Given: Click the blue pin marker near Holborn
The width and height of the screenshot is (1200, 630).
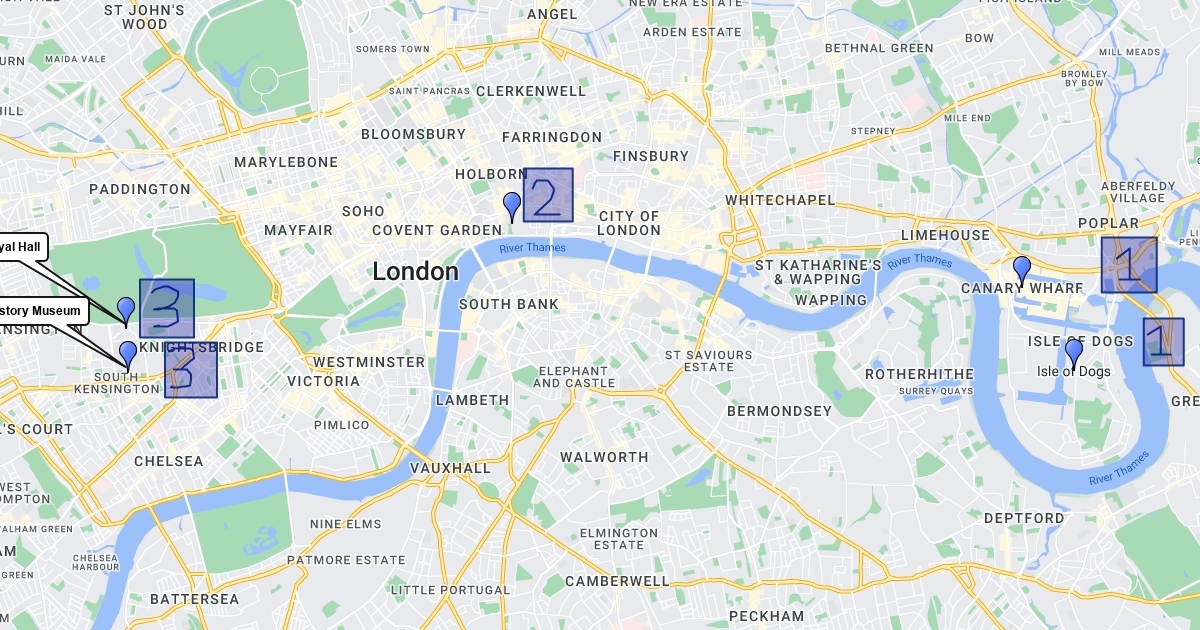Looking at the screenshot, I should tap(512, 207).
